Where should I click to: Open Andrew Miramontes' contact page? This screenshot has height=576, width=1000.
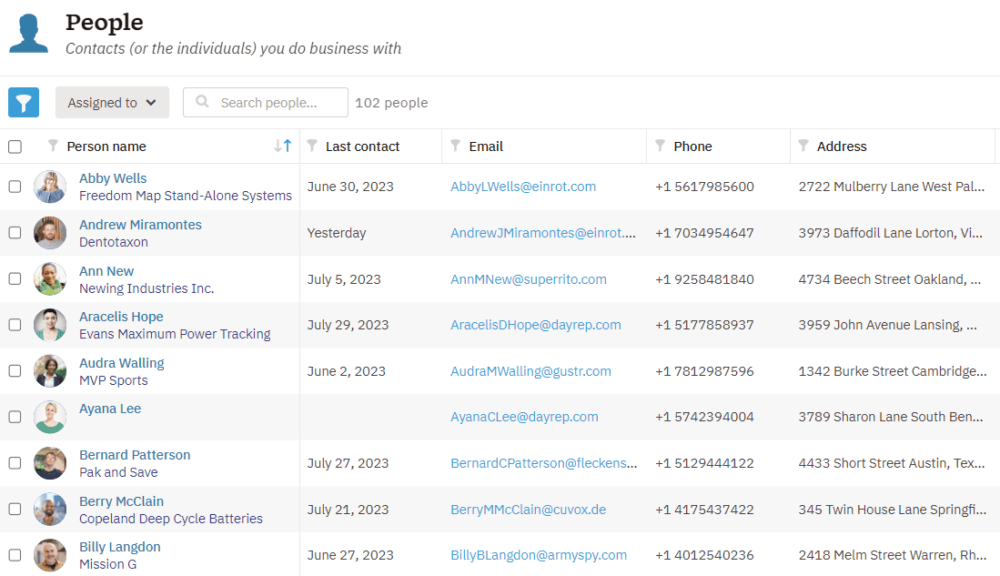140,224
